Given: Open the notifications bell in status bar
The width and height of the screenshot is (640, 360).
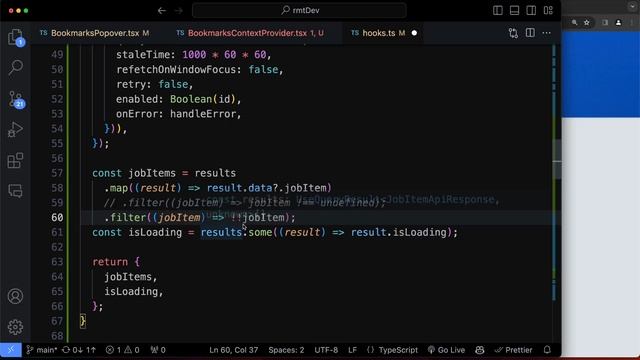Looking at the screenshot, I should (547, 350).
